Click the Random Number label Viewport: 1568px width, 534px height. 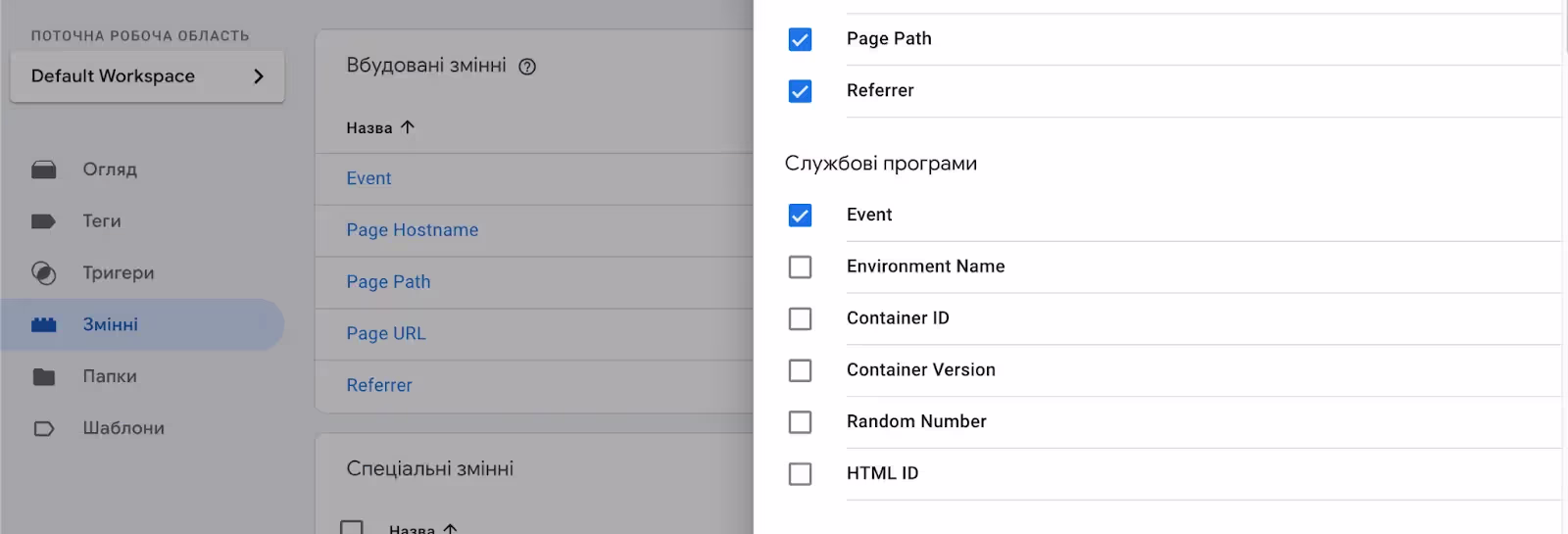916,422
